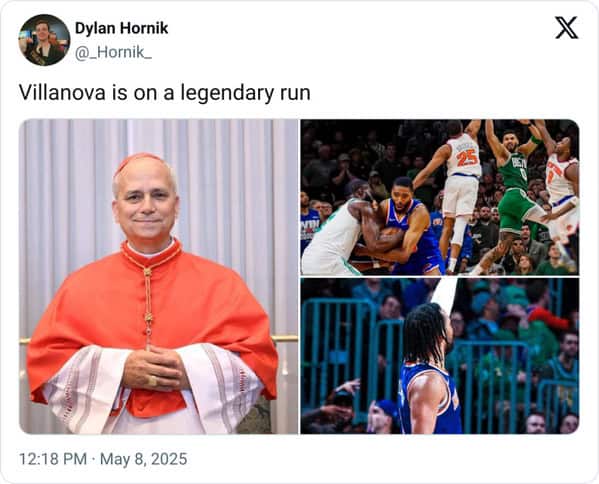
Task: Click the word Villanova in the tweet
Action: coord(62,93)
